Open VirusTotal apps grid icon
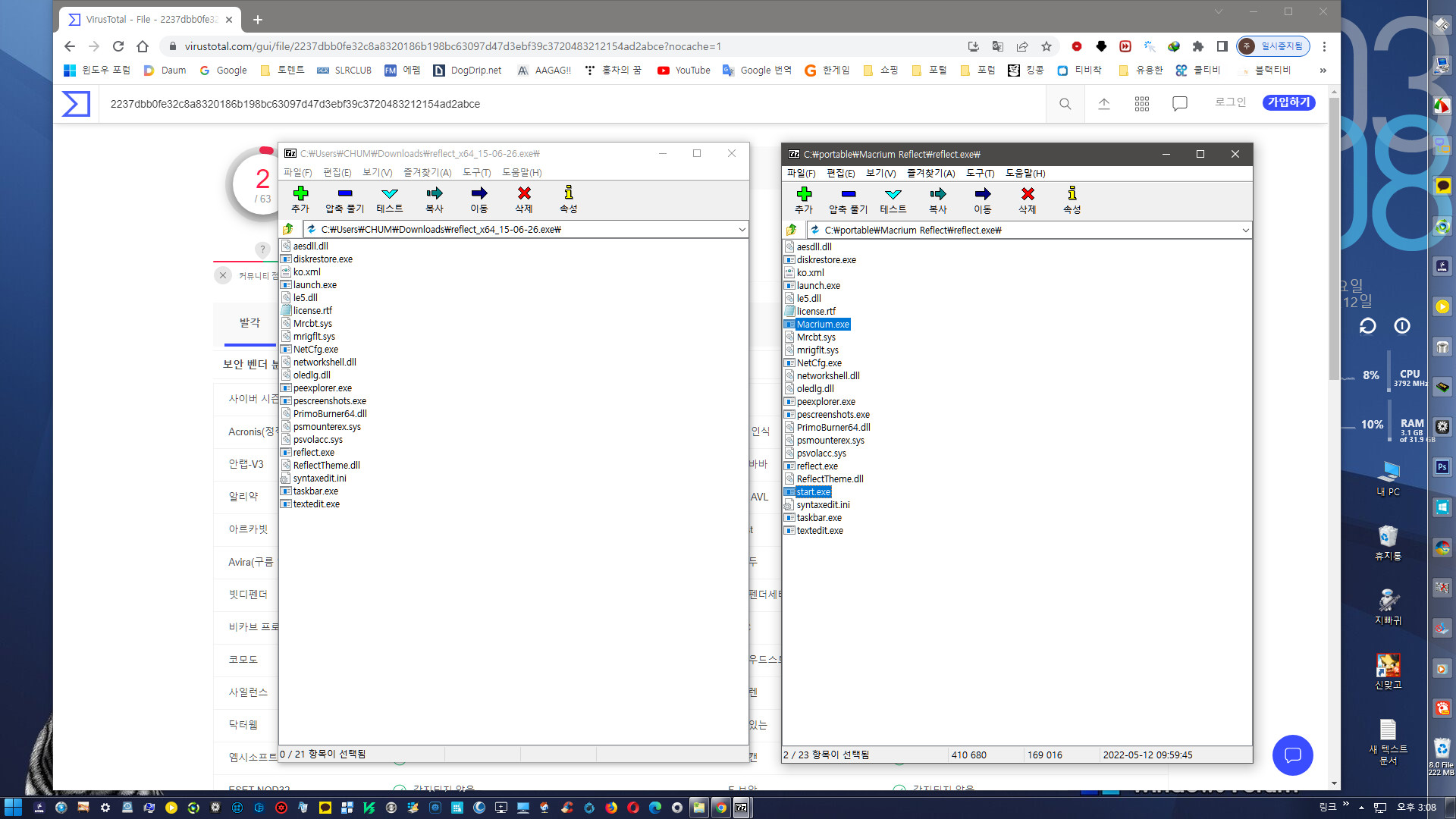This screenshot has height=819, width=1456. tap(1142, 104)
